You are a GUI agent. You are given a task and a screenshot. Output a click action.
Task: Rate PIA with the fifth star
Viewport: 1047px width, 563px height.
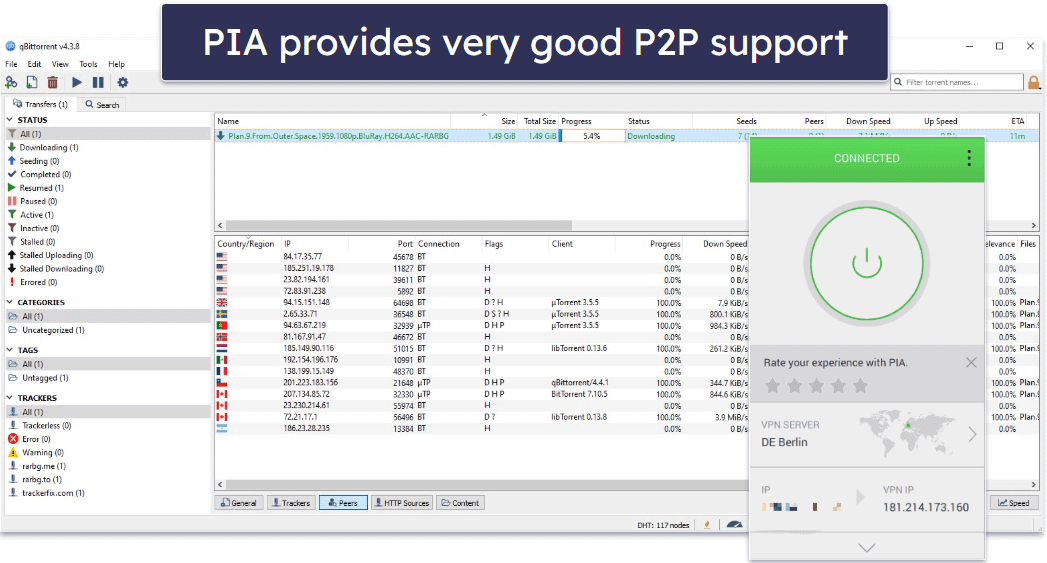click(x=861, y=385)
